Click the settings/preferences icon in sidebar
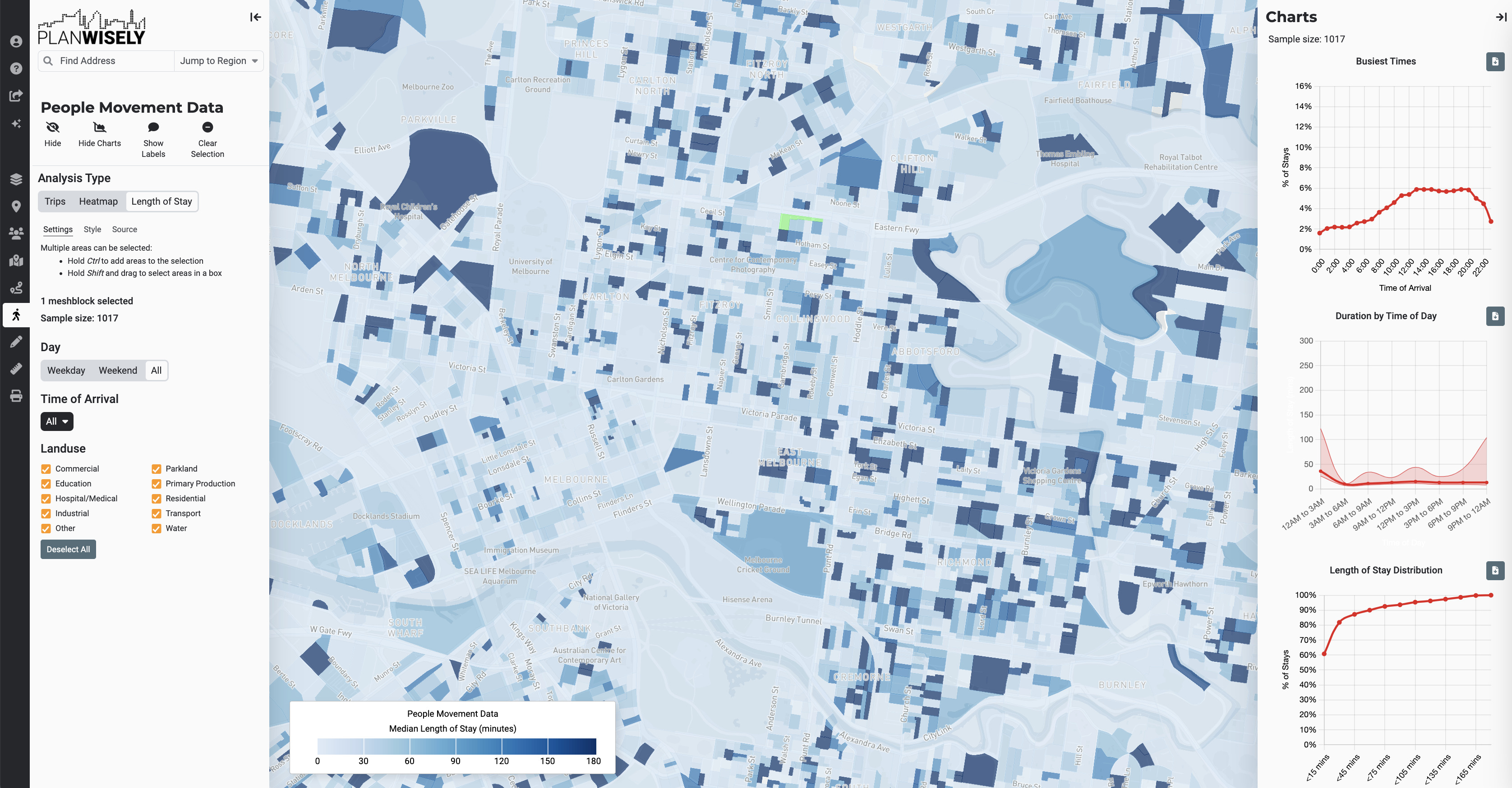Image resolution: width=1512 pixels, height=788 pixels. pos(15,42)
